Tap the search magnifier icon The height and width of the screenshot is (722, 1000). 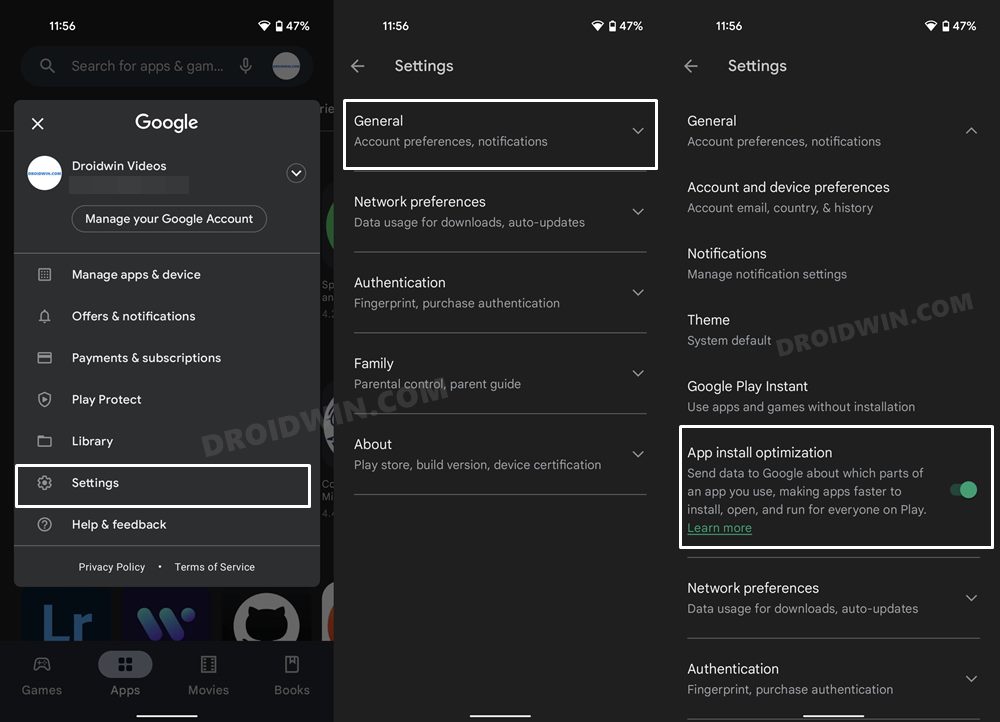(x=46, y=66)
